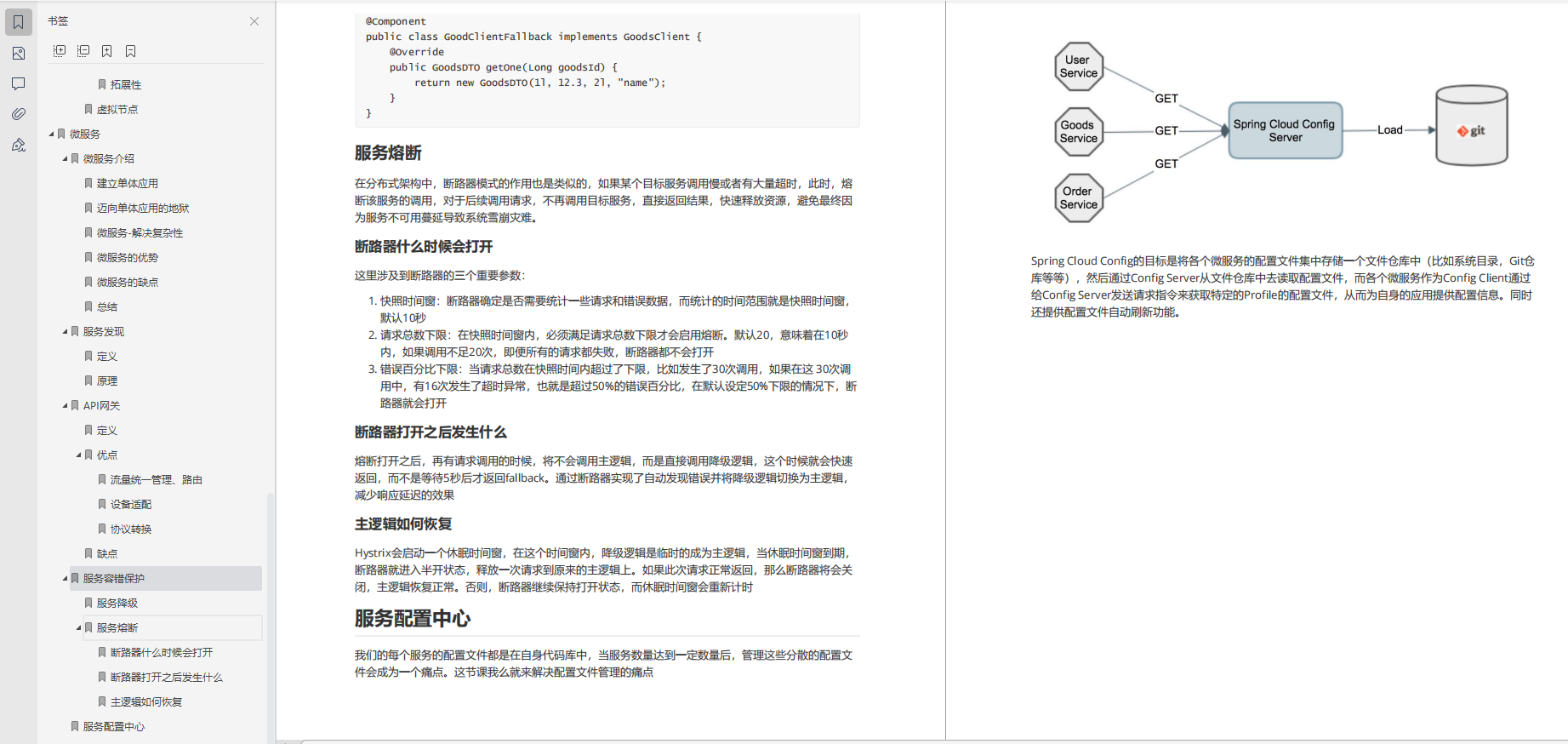This screenshot has height=744, width=1568.
Task: Collapse the 服务发现 bookmark node
Action: [x=66, y=331]
